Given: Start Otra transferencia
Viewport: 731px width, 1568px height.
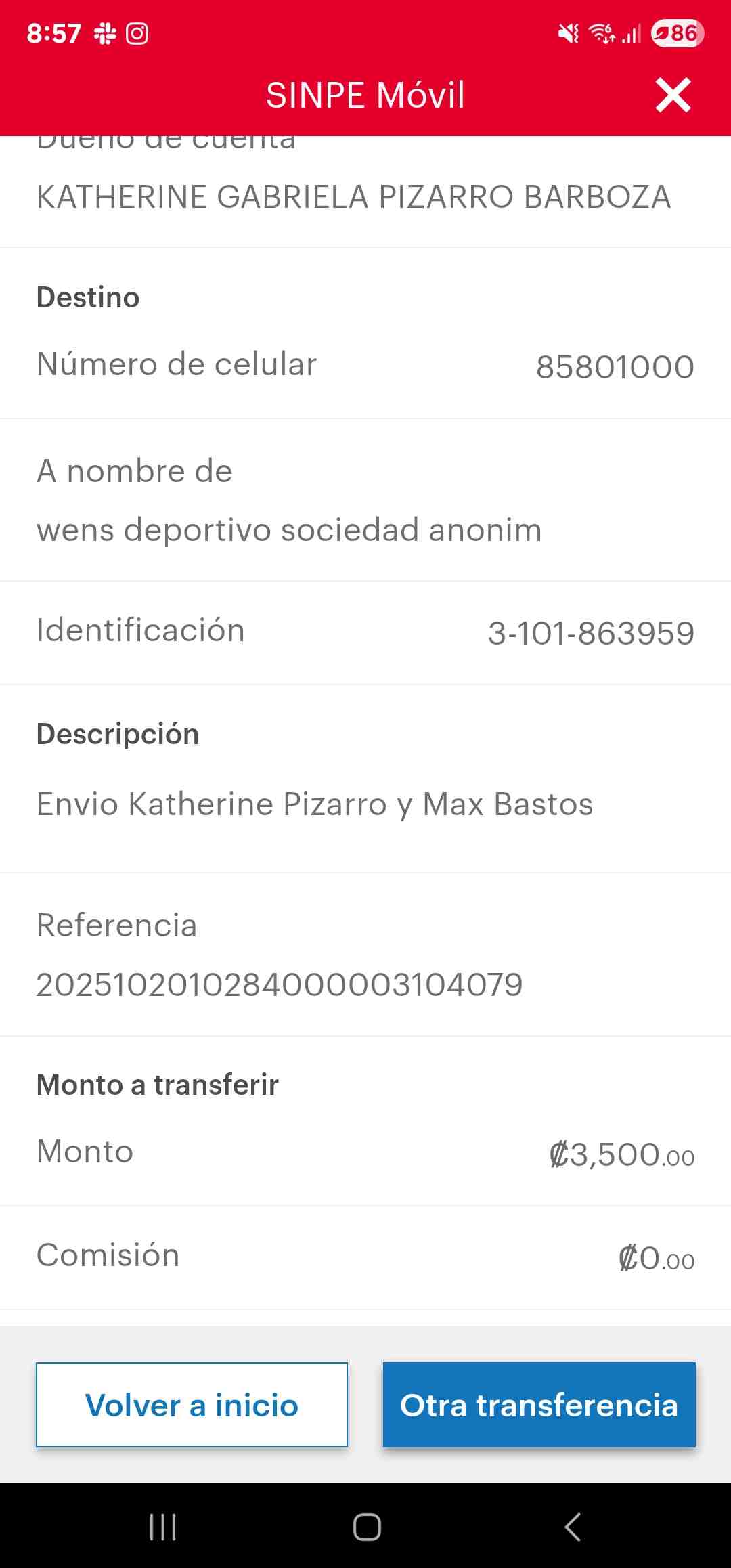Looking at the screenshot, I should (539, 1405).
